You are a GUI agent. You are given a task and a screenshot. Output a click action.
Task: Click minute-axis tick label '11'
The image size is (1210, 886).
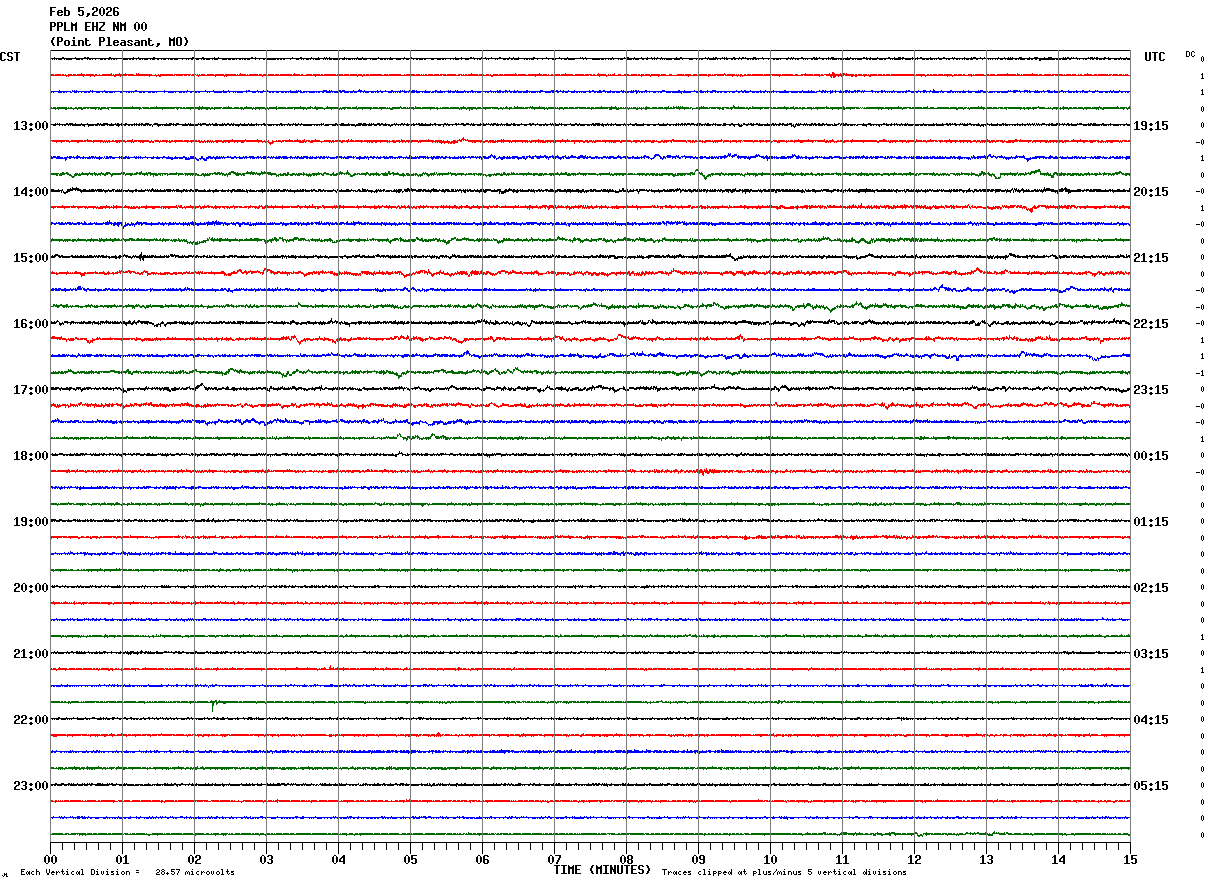842,860
